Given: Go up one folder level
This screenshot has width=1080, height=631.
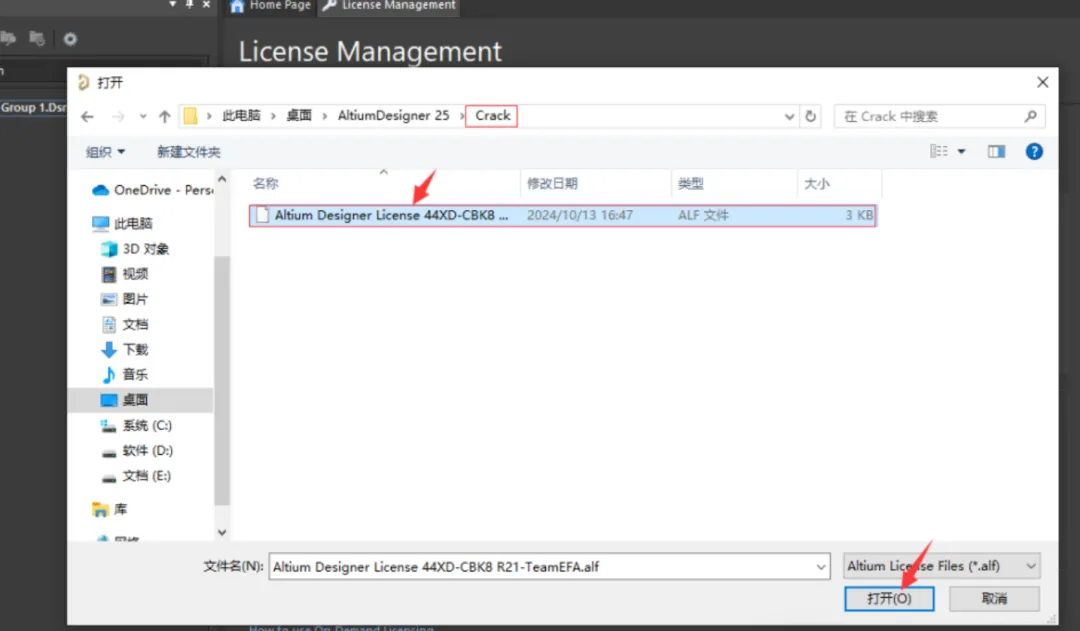Looking at the screenshot, I should 164,116.
